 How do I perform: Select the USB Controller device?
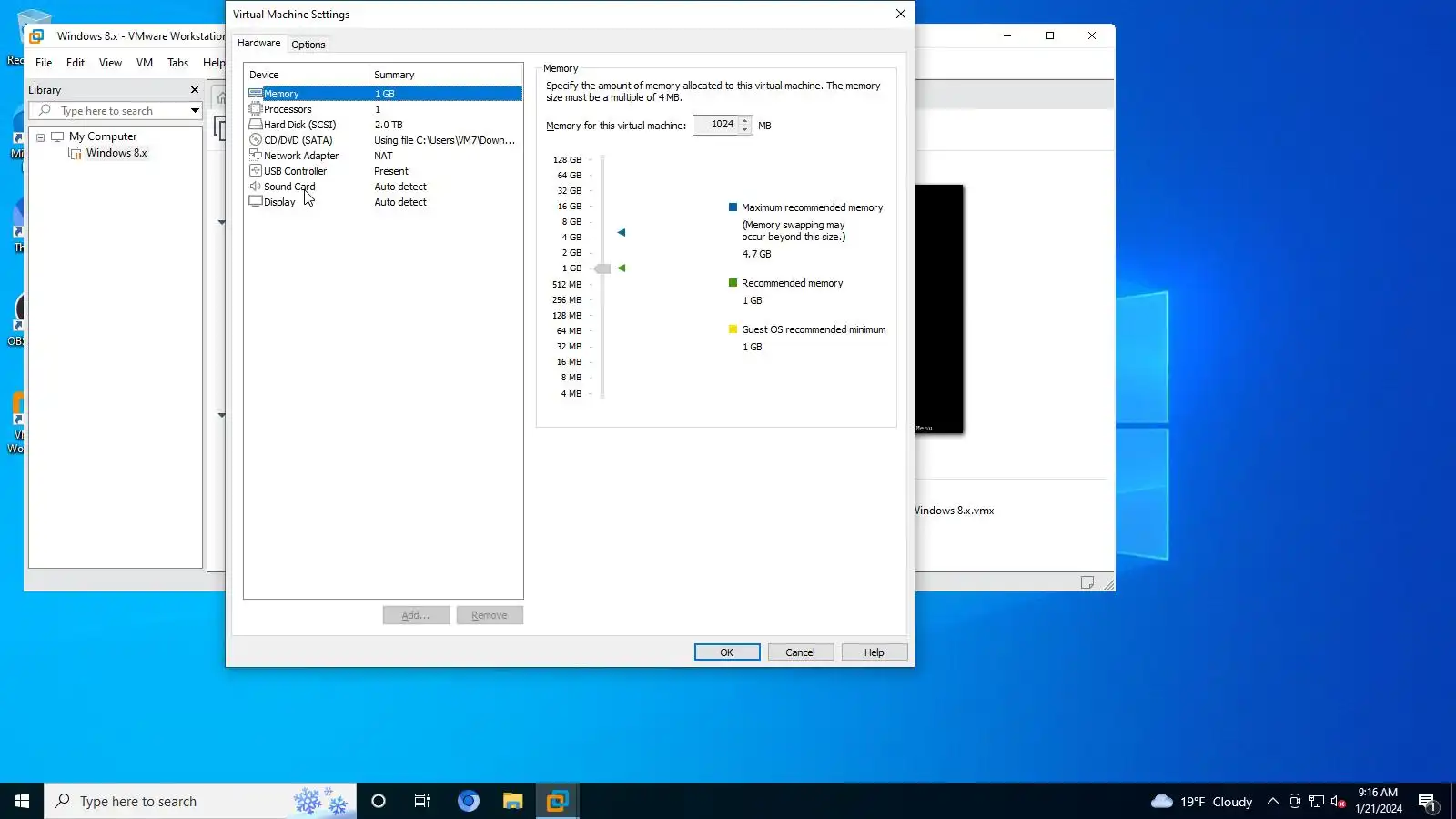pos(384,171)
